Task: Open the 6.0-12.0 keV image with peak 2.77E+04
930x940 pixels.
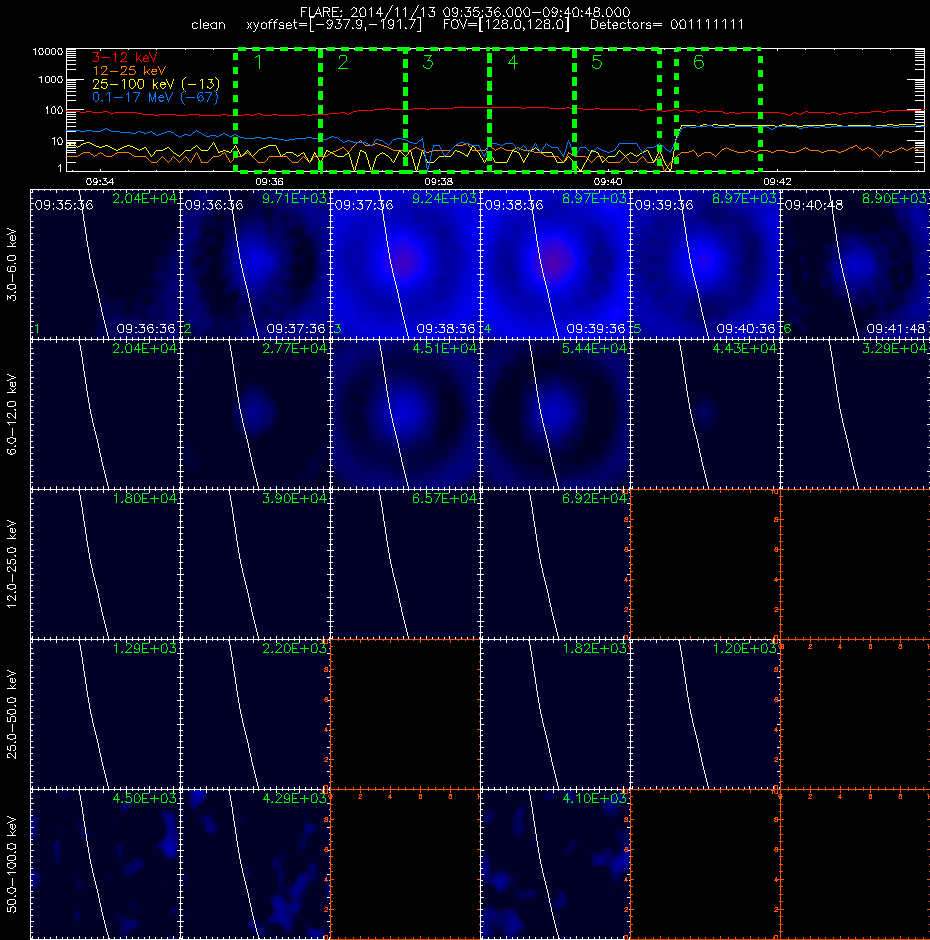Action: pos(255,414)
